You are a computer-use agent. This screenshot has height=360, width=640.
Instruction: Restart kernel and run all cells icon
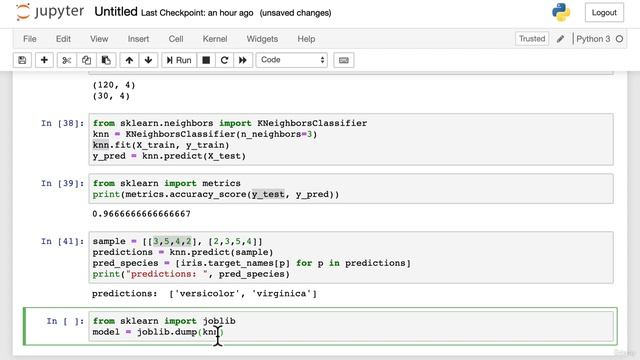[x=242, y=60]
